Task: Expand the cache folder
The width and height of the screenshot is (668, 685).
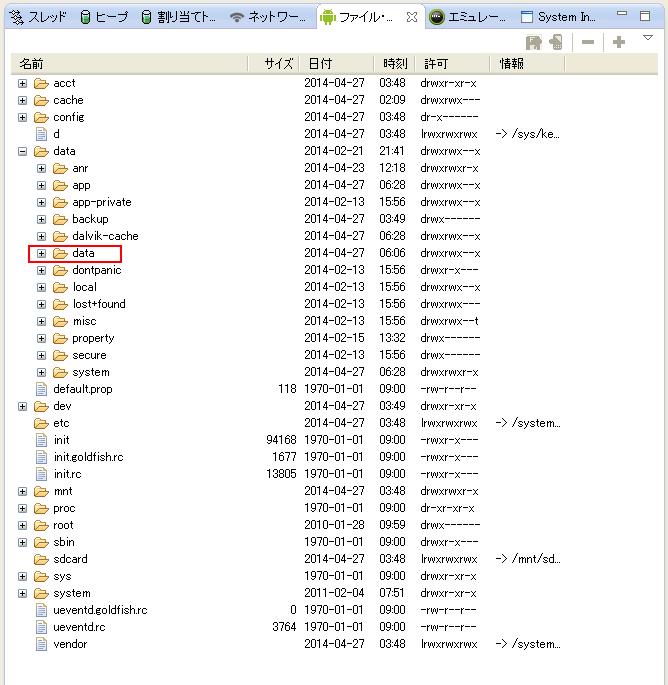Action: 22,100
